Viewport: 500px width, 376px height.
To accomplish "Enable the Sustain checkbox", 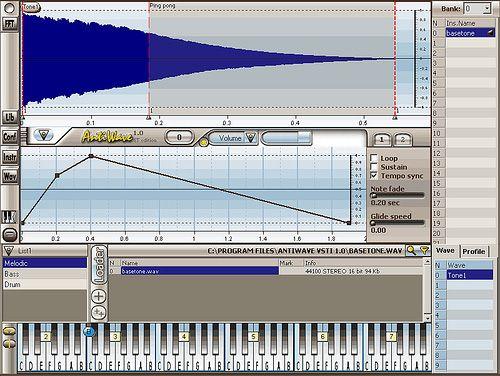I will pyautogui.click(x=374, y=167).
